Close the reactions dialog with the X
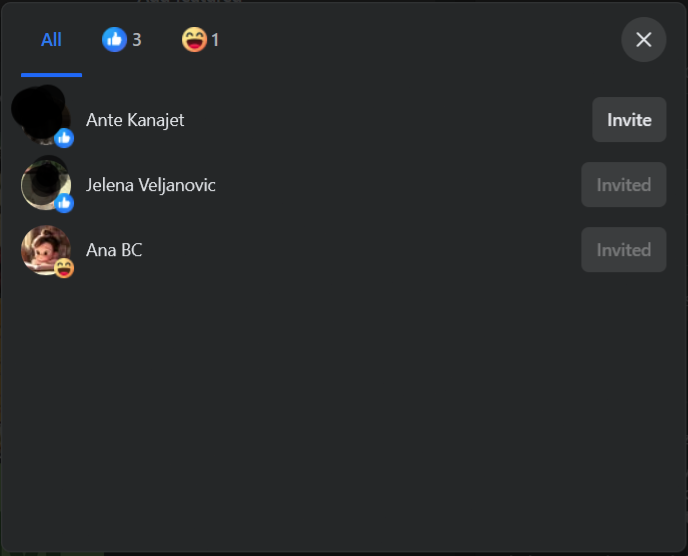The image size is (688, 556). [644, 39]
